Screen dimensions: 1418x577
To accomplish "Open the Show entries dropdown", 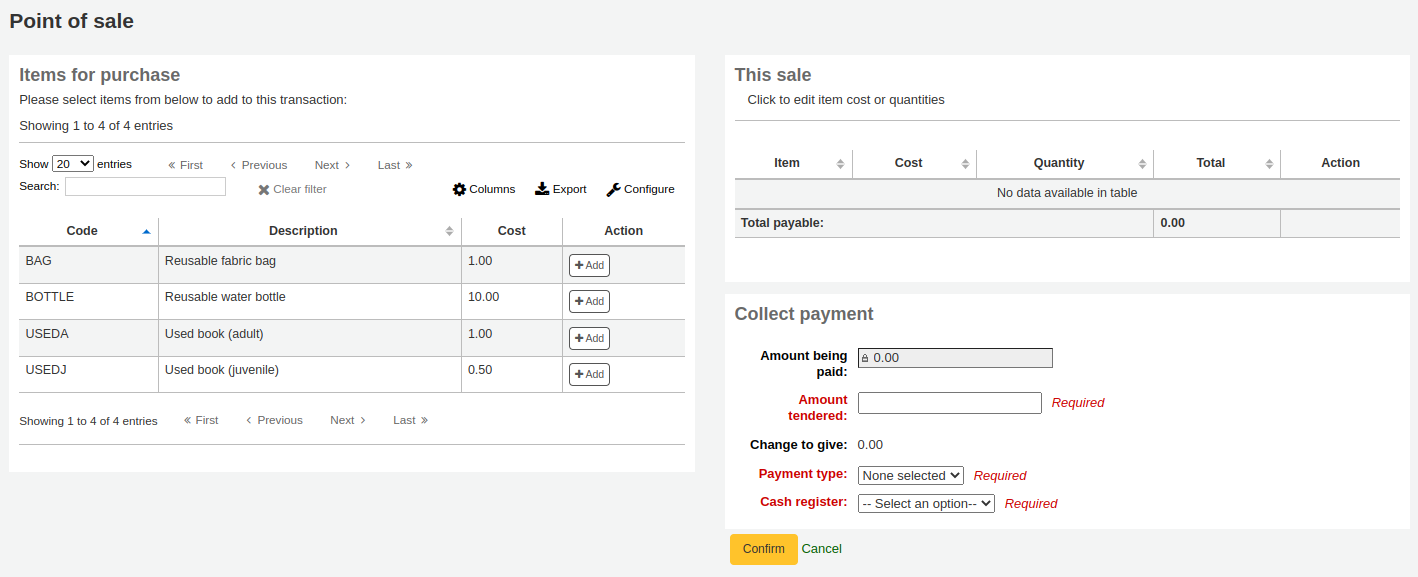I will point(72,163).
